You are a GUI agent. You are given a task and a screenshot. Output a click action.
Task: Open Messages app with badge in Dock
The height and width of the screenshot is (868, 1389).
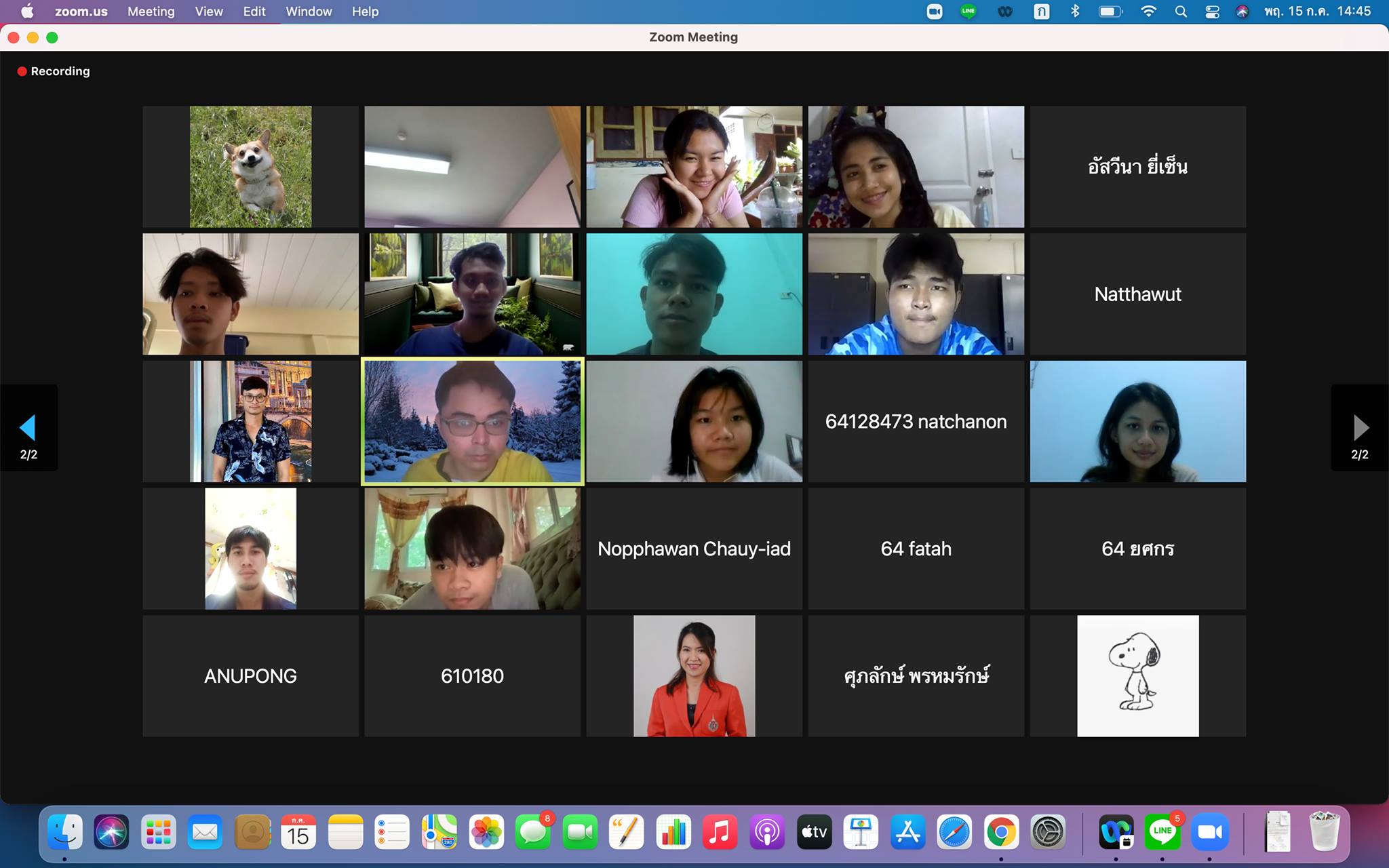(x=533, y=832)
